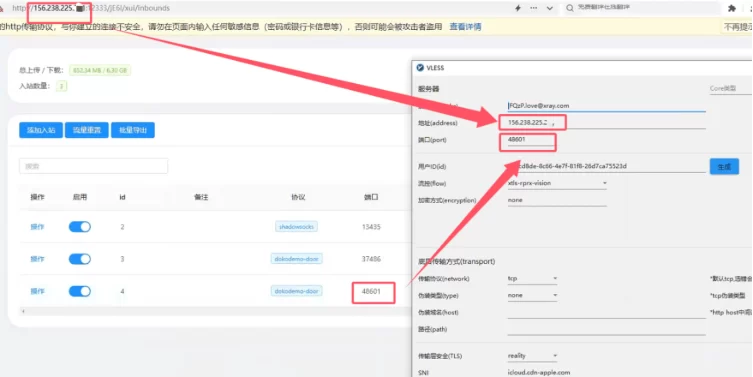The width and height of the screenshot is (753, 377).
Task: Click the shadowsocks protocol tag
Action: click(296, 227)
